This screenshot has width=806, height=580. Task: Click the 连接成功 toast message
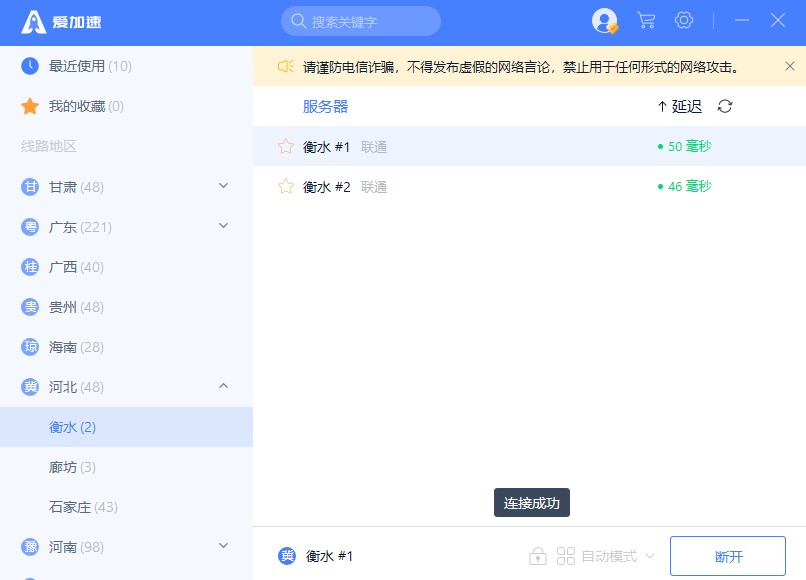(532, 502)
